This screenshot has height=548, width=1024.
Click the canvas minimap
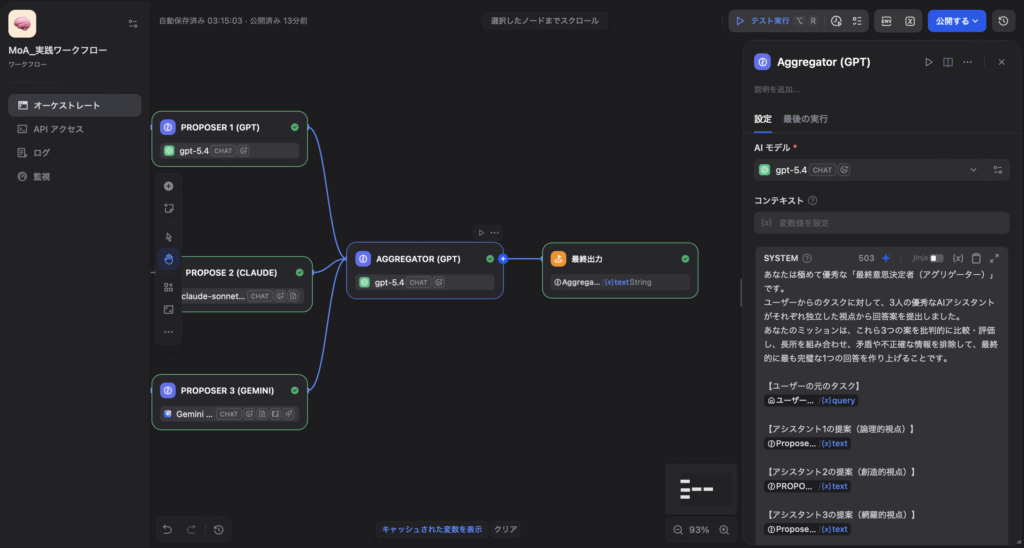coord(701,489)
